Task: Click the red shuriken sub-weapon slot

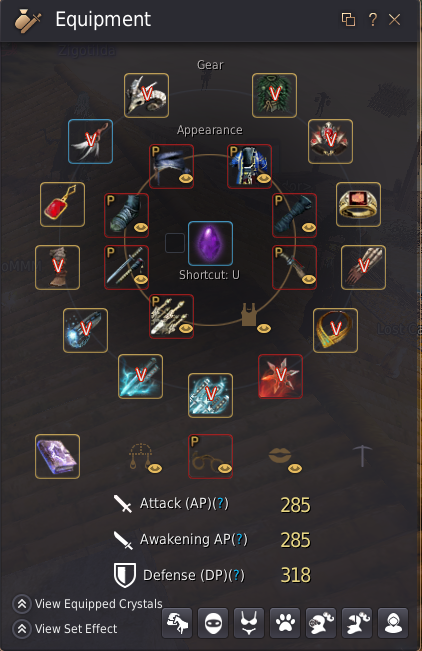Action: 280,377
